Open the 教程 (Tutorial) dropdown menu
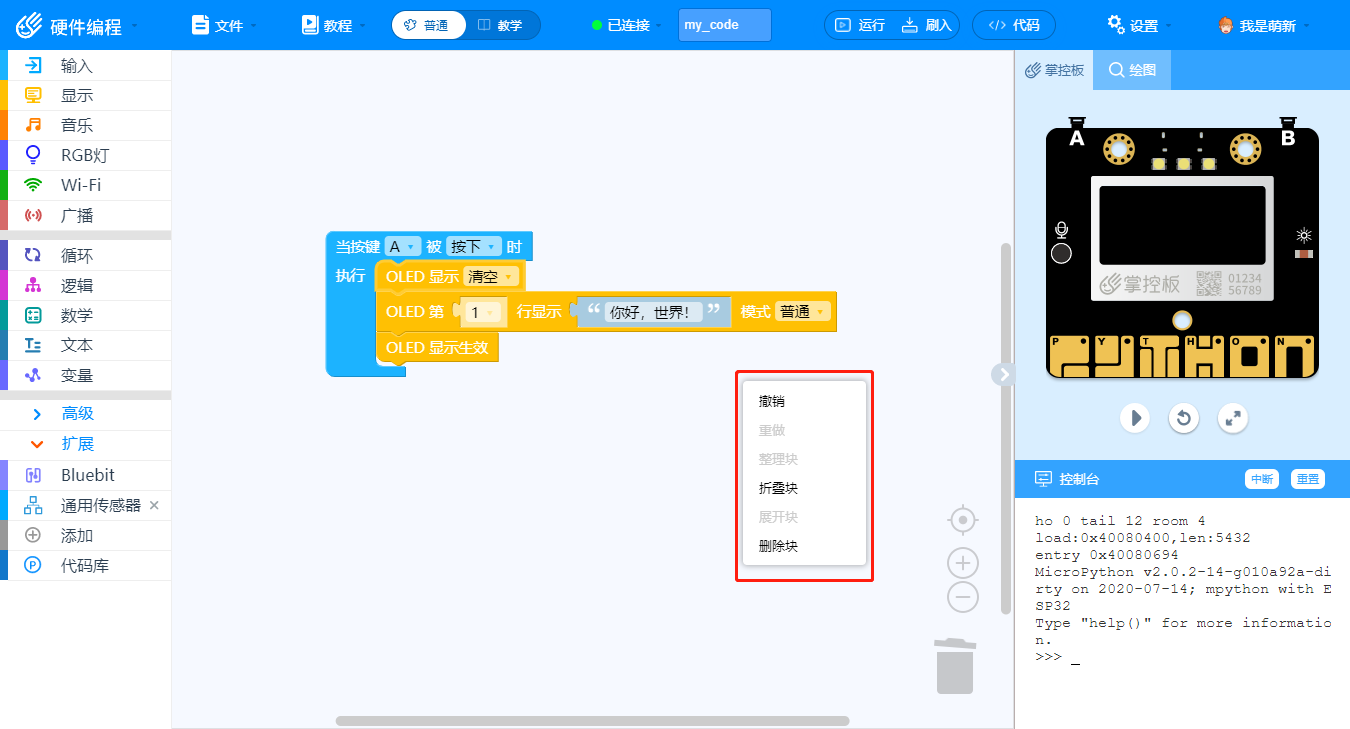This screenshot has height=729, width=1350. [333, 25]
